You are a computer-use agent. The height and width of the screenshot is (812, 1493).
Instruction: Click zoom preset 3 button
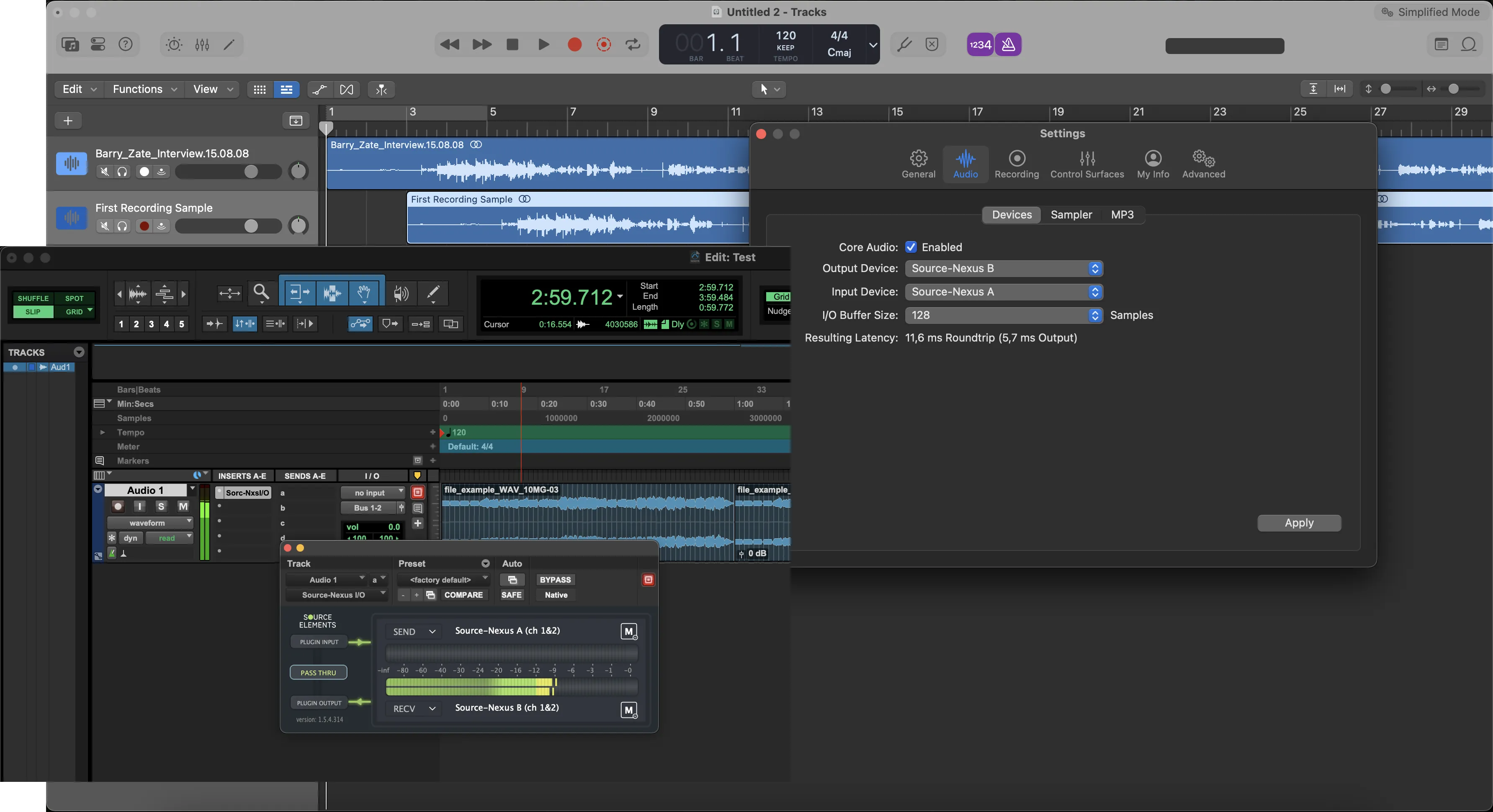click(151, 324)
